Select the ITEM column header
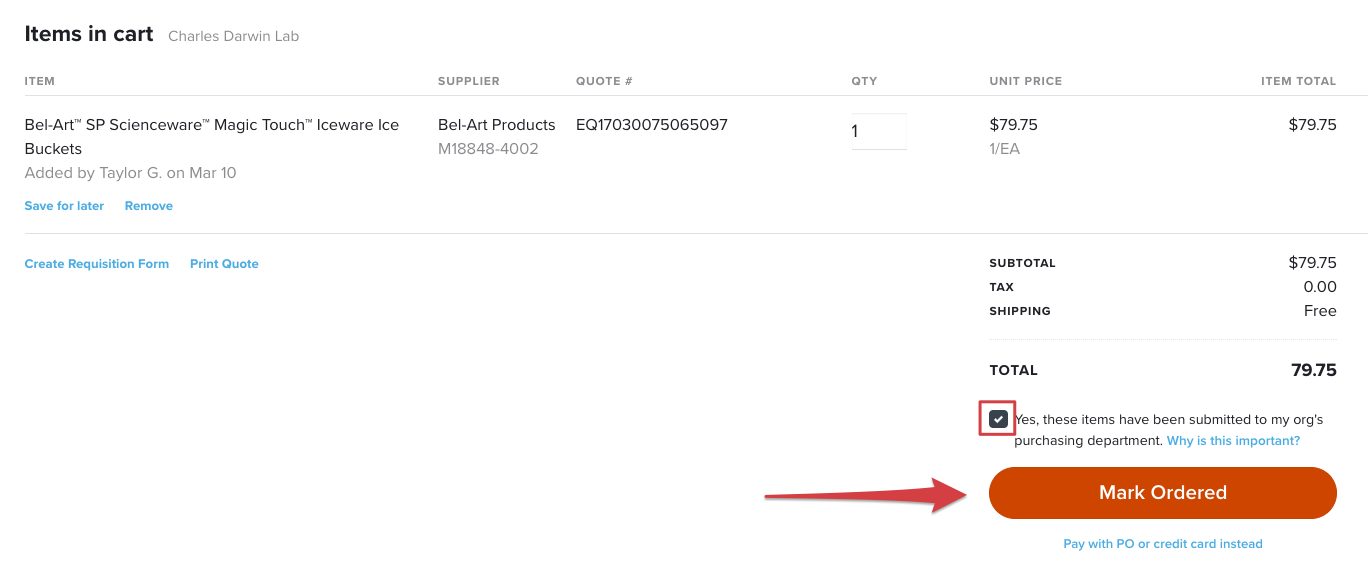The height and width of the screenshot is (579, 1368). pyautogui.click(x=40, y=81)
